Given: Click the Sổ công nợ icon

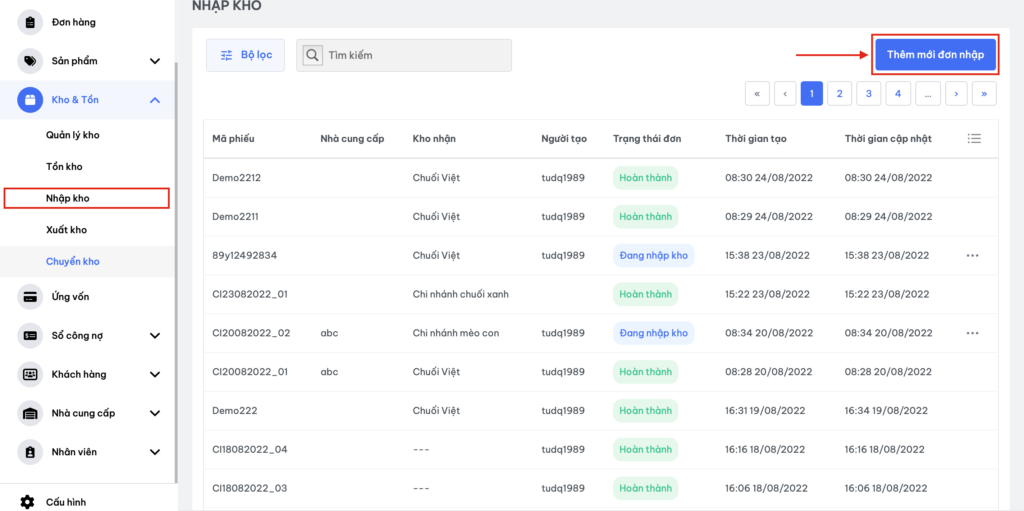Looking at the screenshot, I should coord(30,336).
